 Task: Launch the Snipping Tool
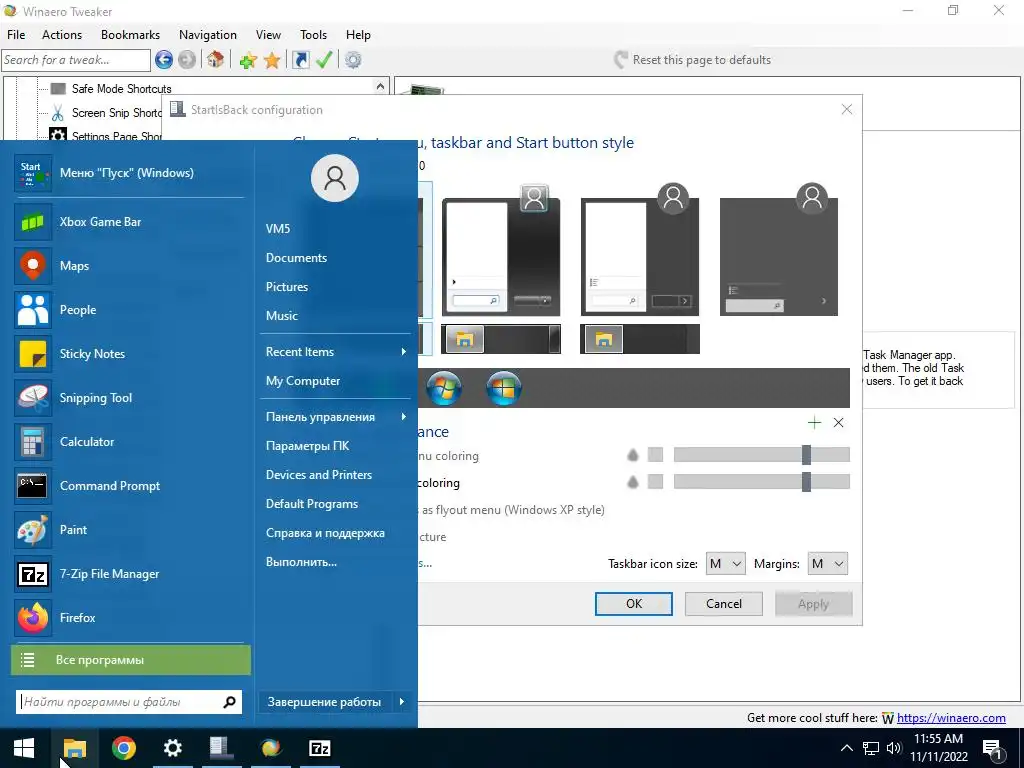pos(129,398)
